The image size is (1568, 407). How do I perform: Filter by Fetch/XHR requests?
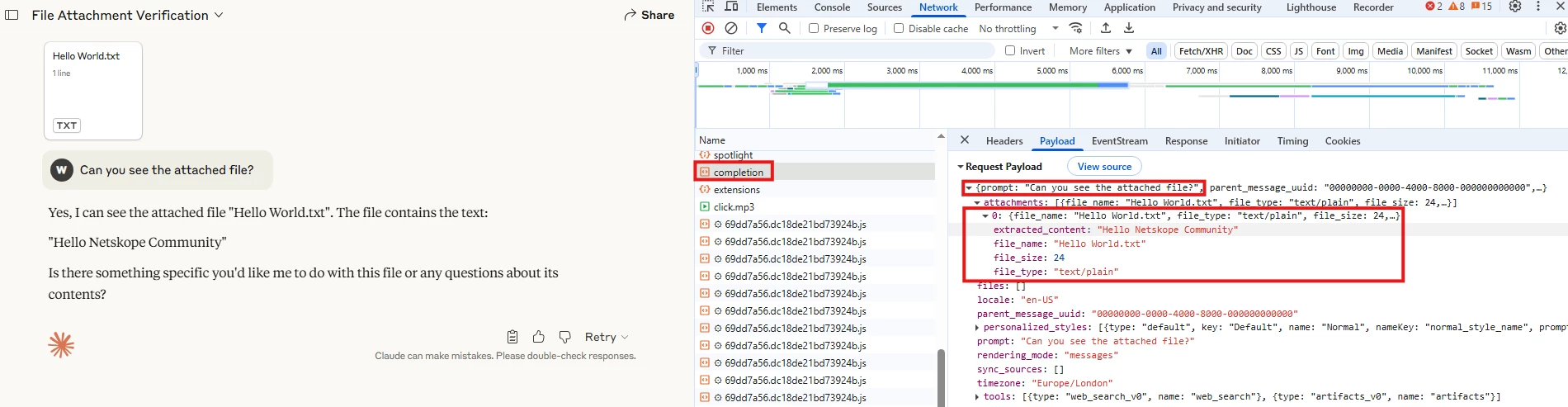coord(1201,51)
